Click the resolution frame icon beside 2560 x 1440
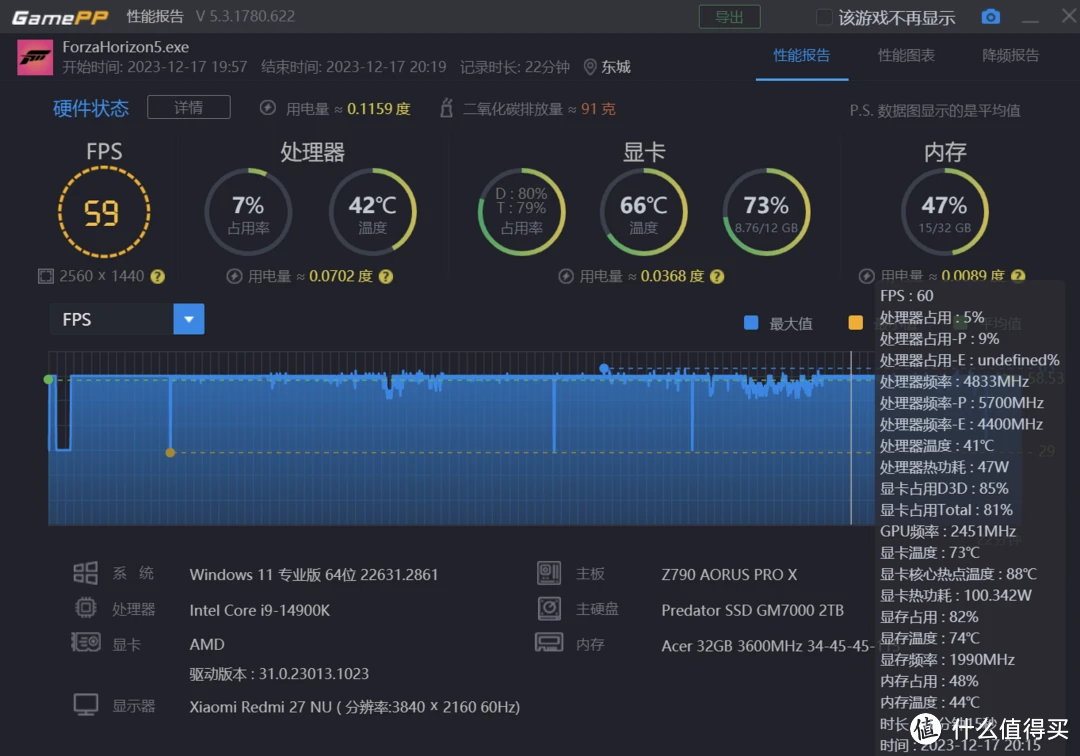Screen dimensions: 1080x756 click(x=45, y=277)
